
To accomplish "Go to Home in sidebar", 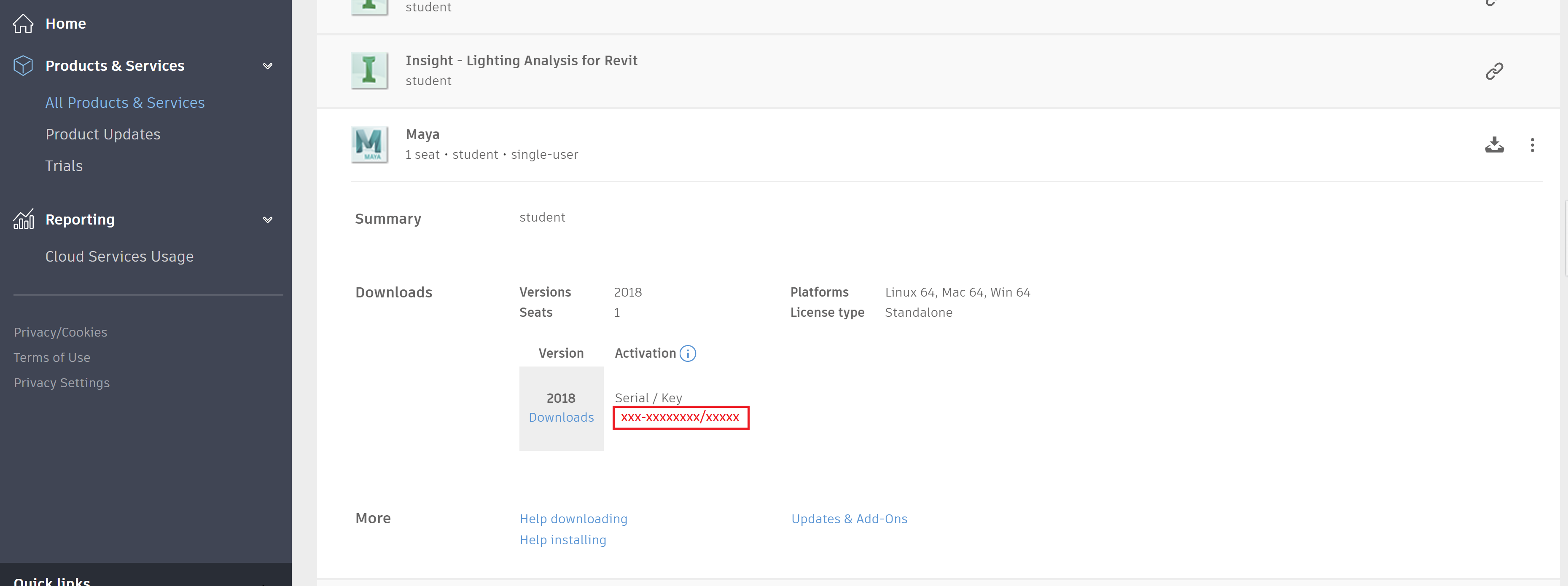I will point(66,24).
